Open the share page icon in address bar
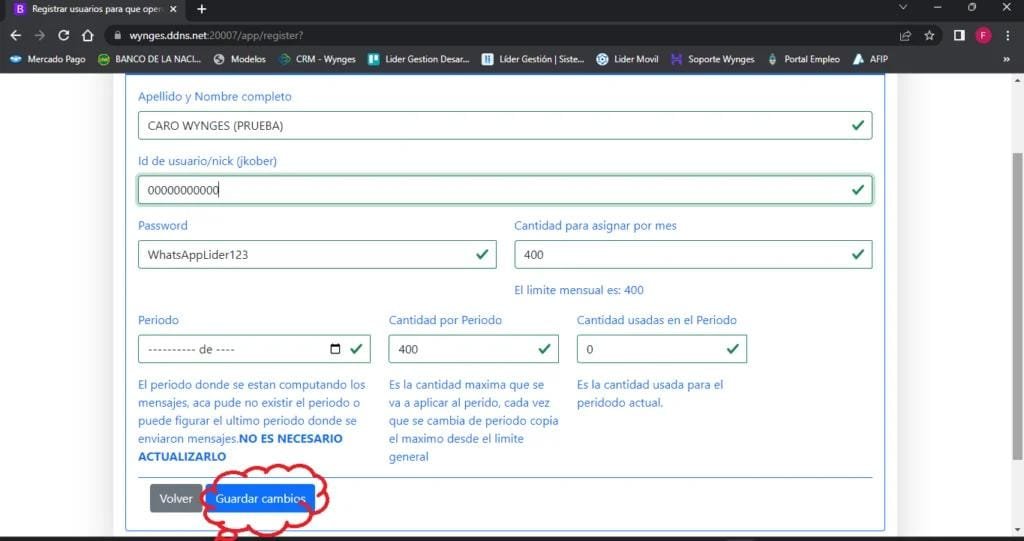 click(905, 35)
